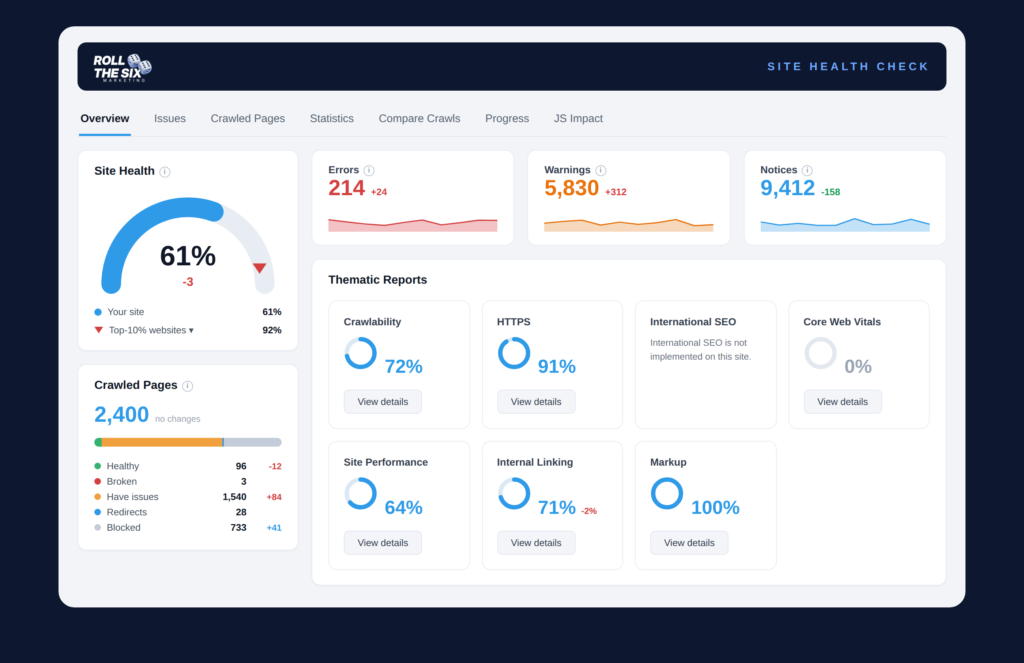
Task: Click the blue Your site legend dot
Action: click(98, 312)
